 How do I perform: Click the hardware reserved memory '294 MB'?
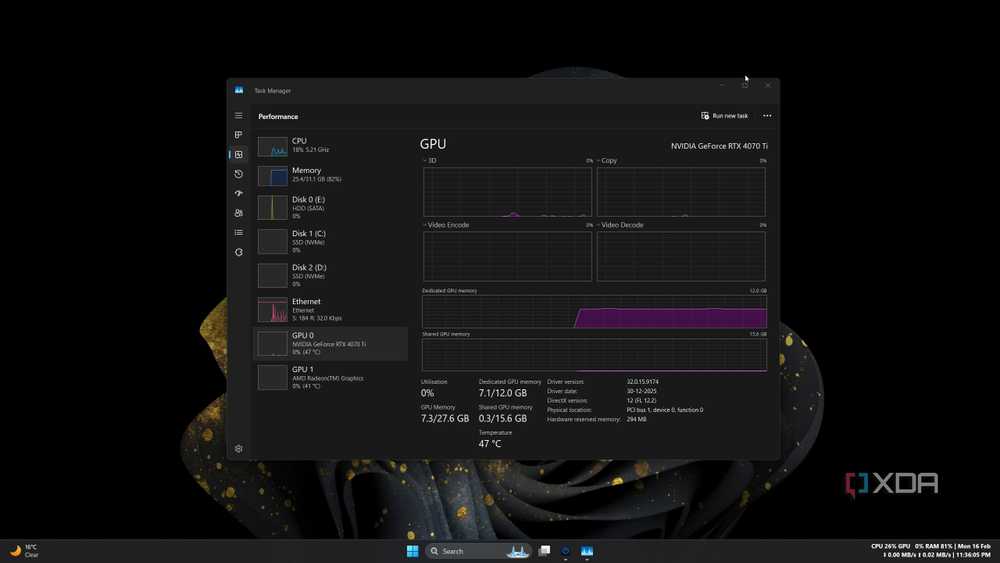point(636,420)
